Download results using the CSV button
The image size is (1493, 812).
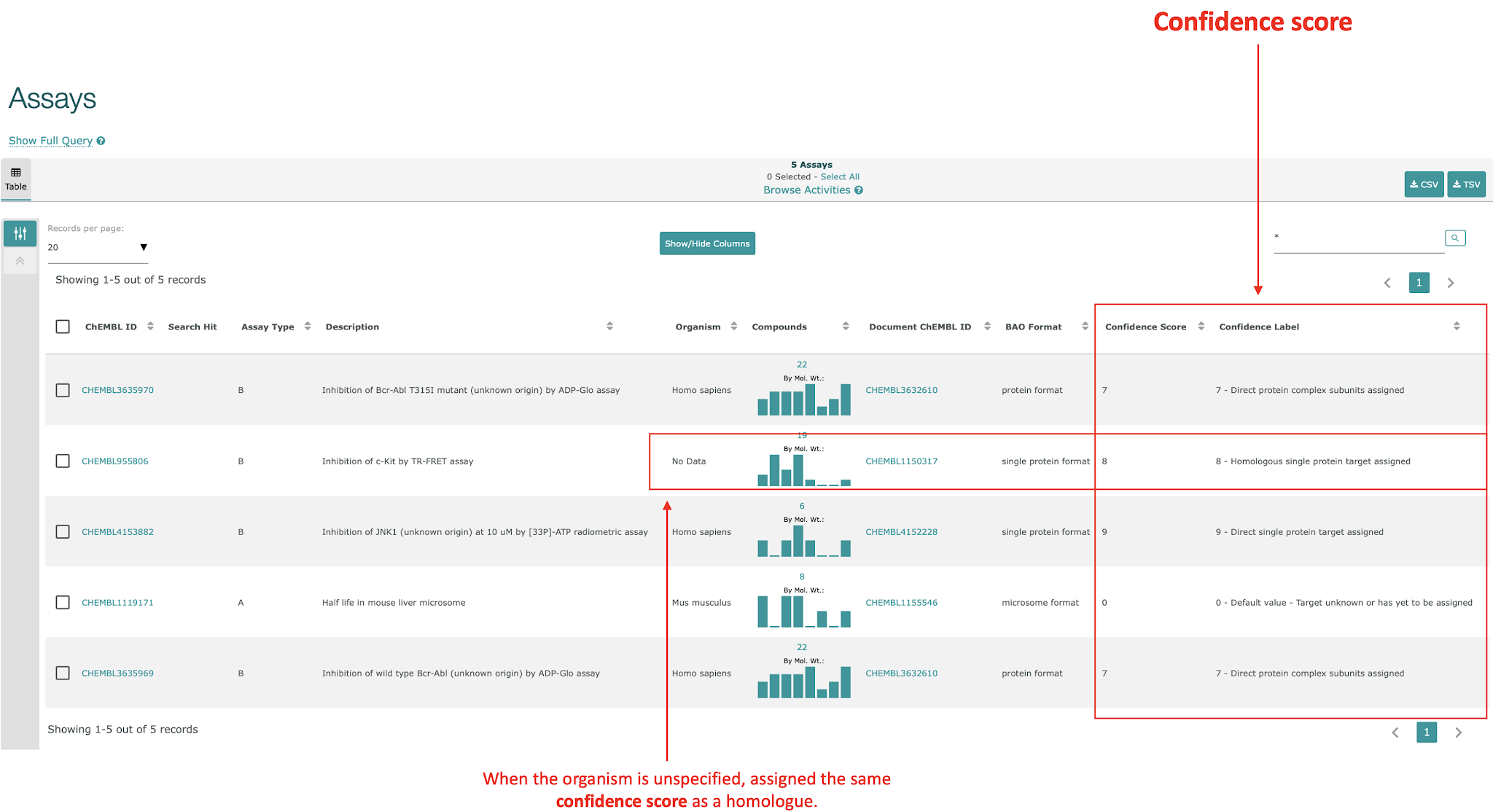[x=1424, y=184]
